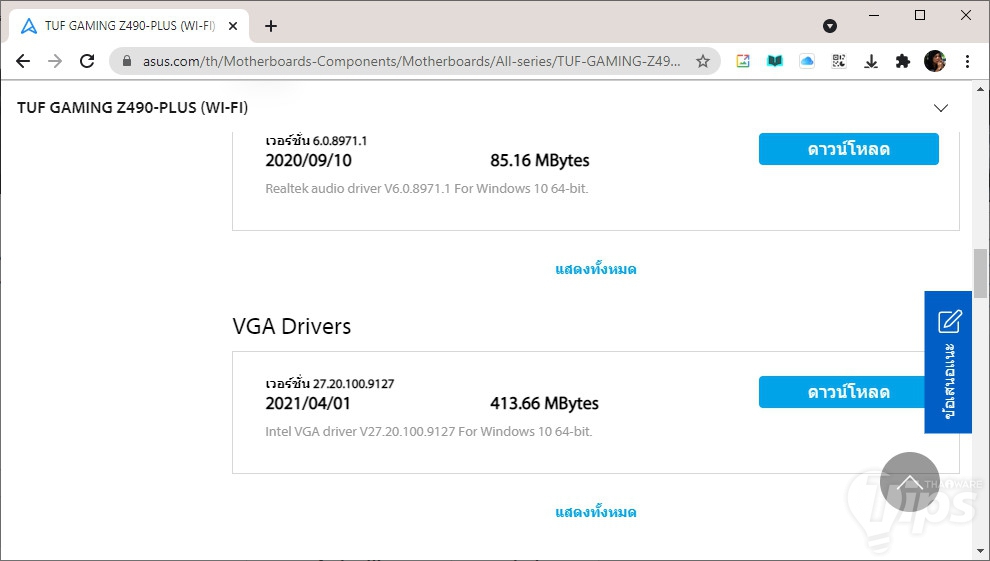Show all VGA Drivers

pos(596,512)
